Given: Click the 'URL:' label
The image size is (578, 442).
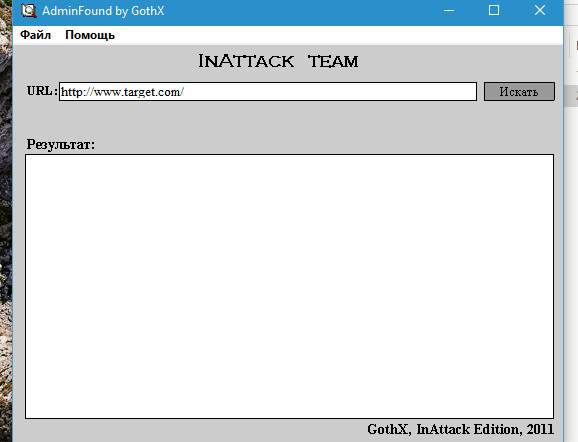Looking at the screenshot, I should tap(42, 91).
